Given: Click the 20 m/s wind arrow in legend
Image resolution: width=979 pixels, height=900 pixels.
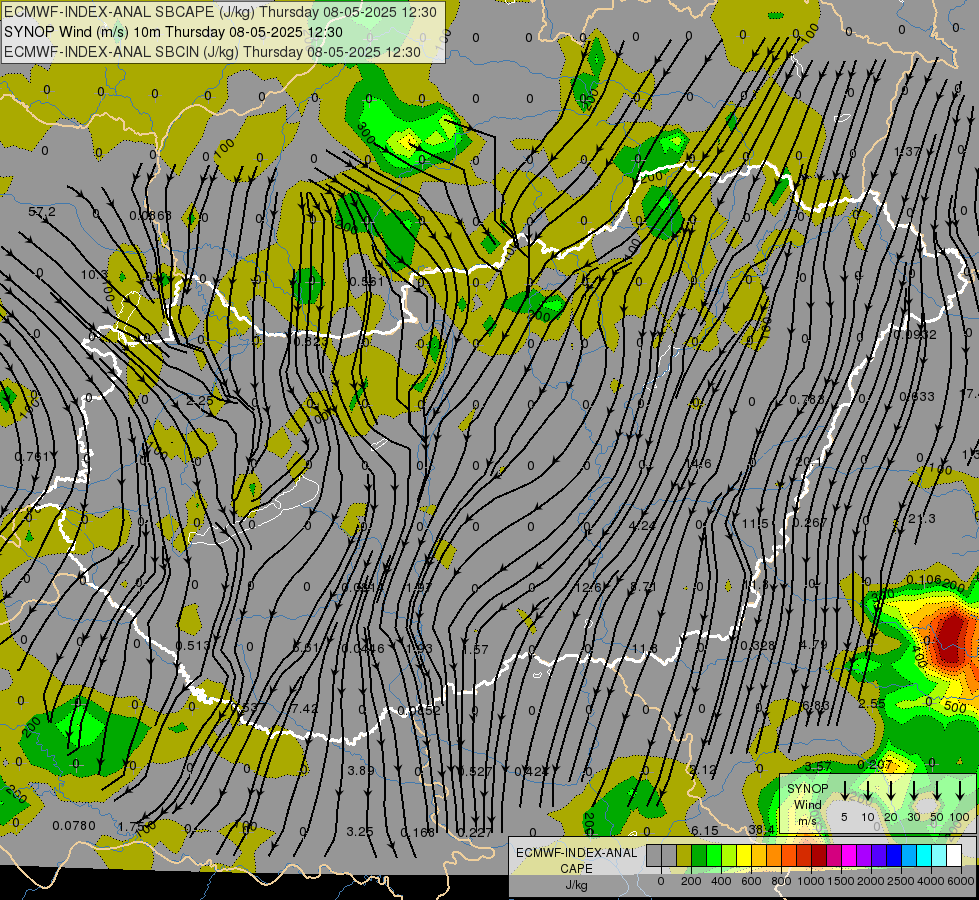Looking at the screenshot, I should click(x=891, y=791).
